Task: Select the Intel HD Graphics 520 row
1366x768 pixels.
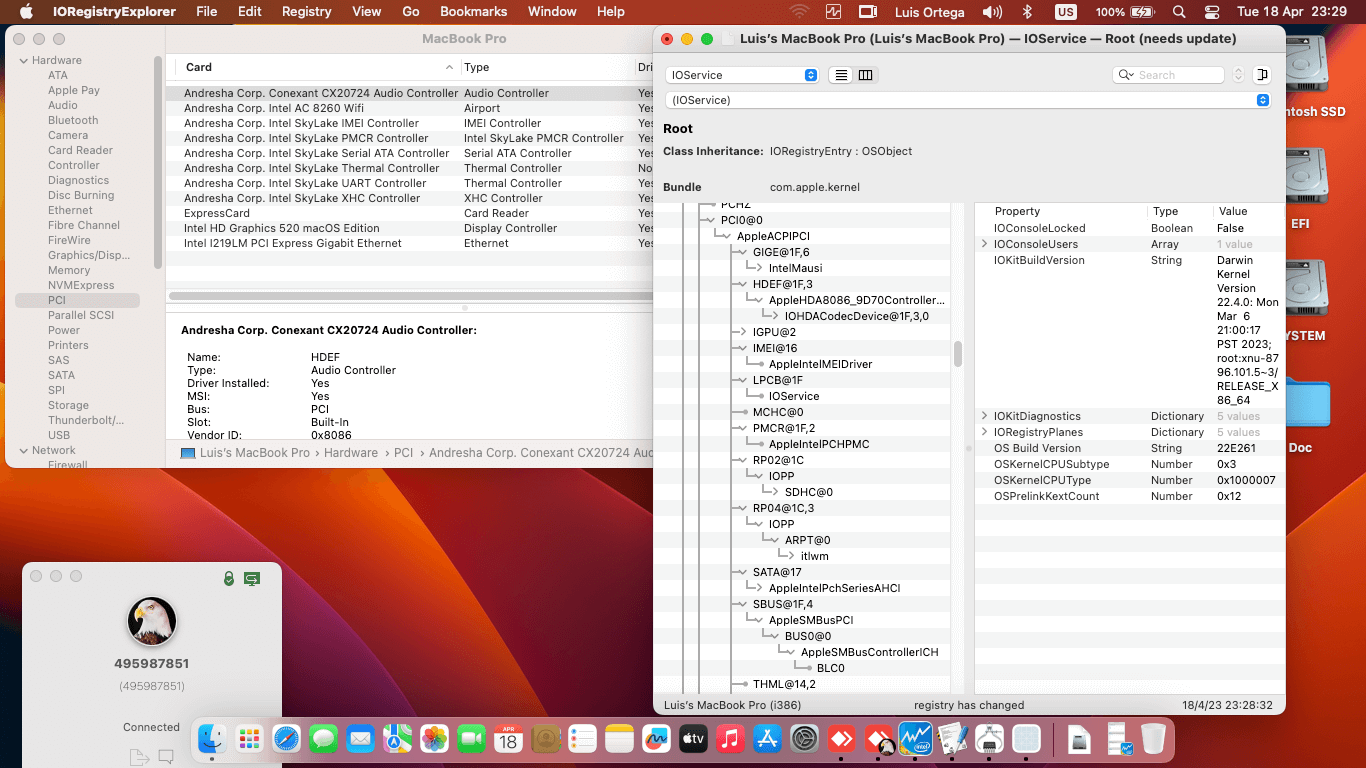Action: coord(410,228)
